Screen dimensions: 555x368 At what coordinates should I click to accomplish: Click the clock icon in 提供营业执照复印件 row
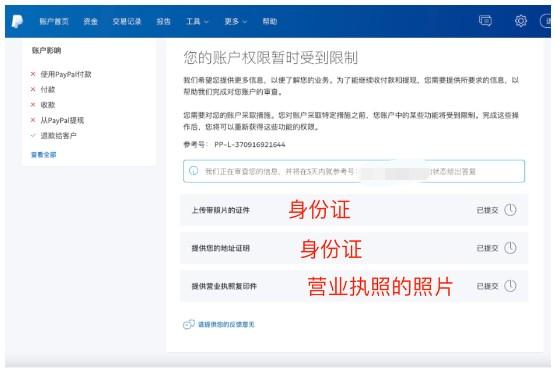[510, 286]
